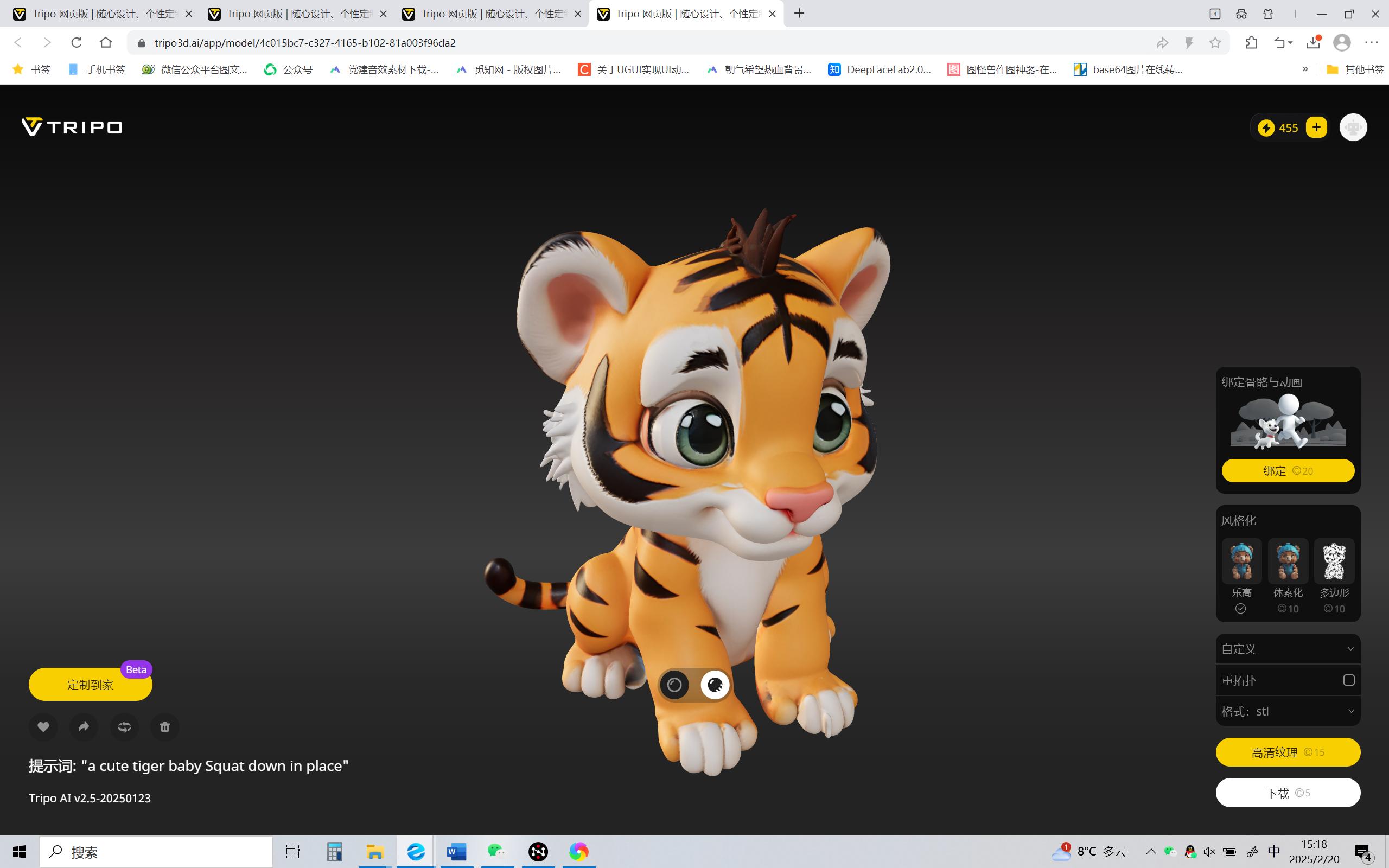Open the 其他书签 folder
This screenshot has height=868, width=1389.
[x=1356, y=69]
